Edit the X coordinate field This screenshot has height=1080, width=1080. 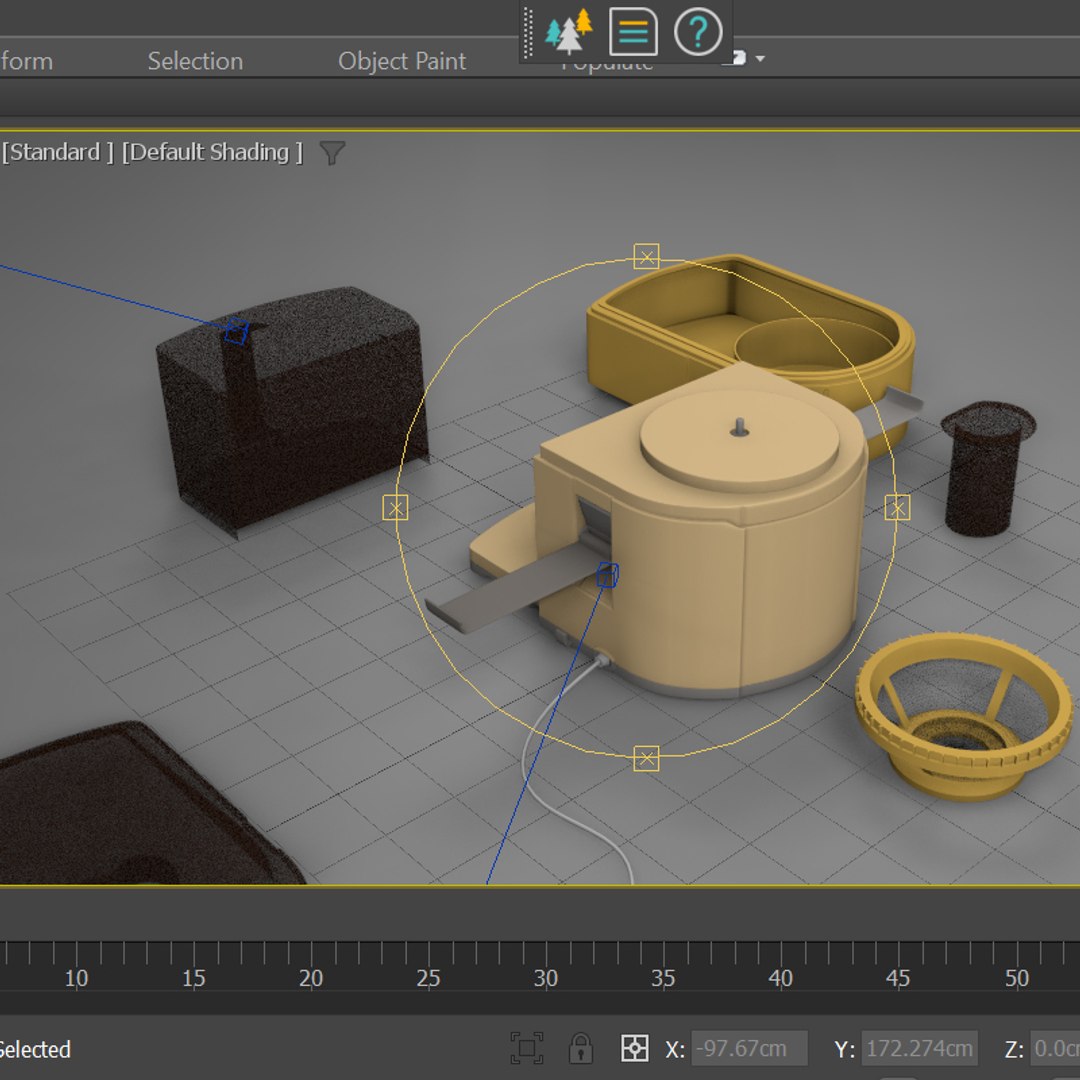tap(749, 1048)
